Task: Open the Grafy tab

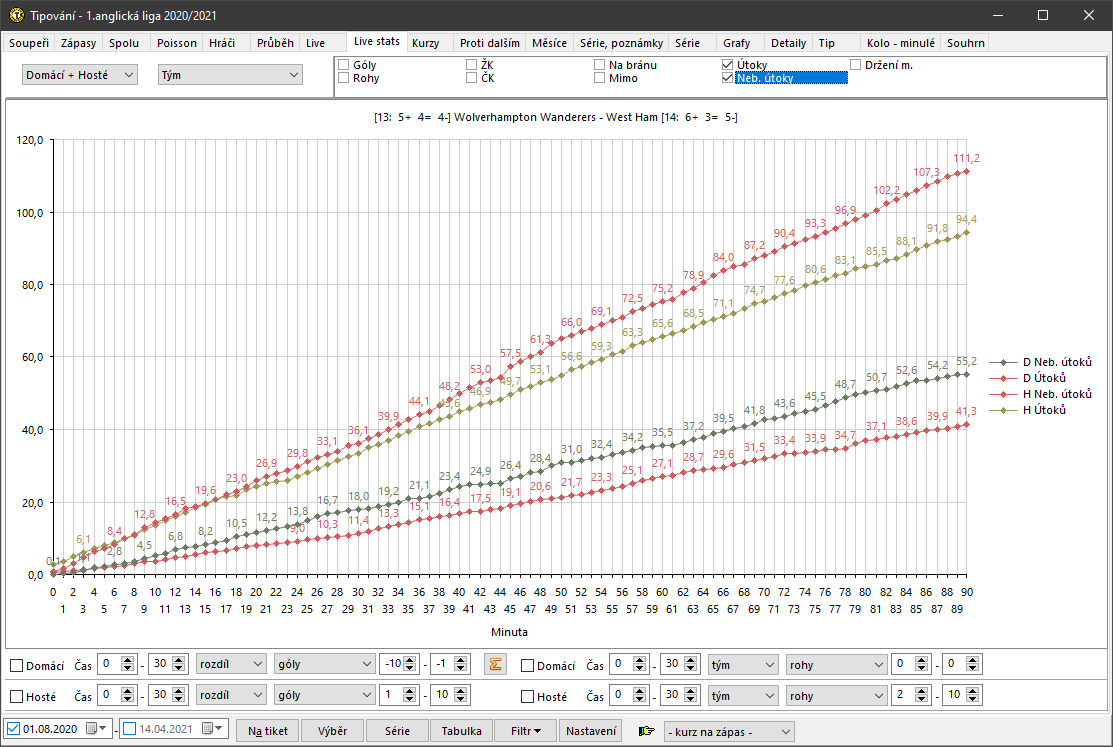Action: [736, 43]
